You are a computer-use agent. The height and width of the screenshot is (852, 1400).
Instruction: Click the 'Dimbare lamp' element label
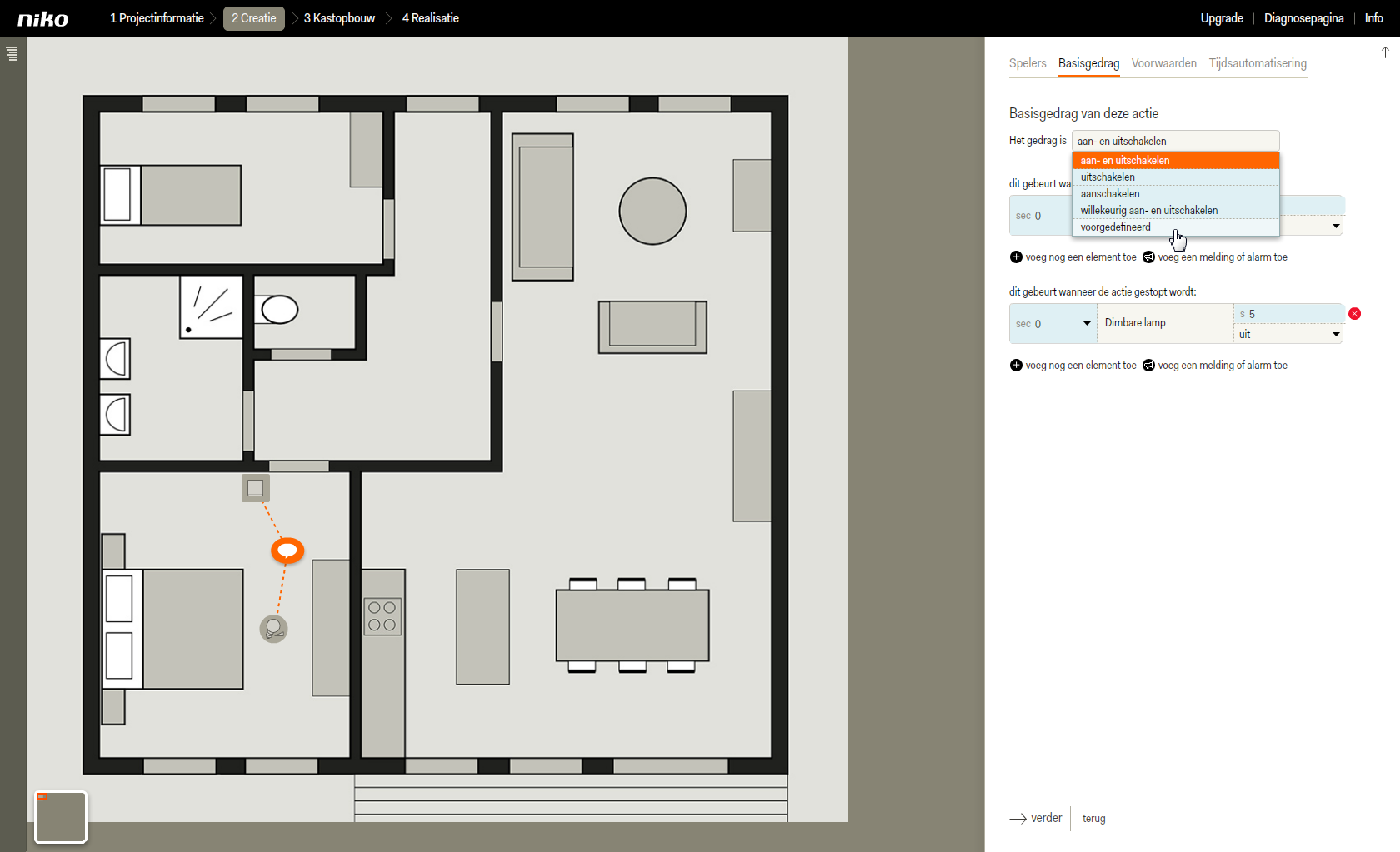[x=1135, y=323]
